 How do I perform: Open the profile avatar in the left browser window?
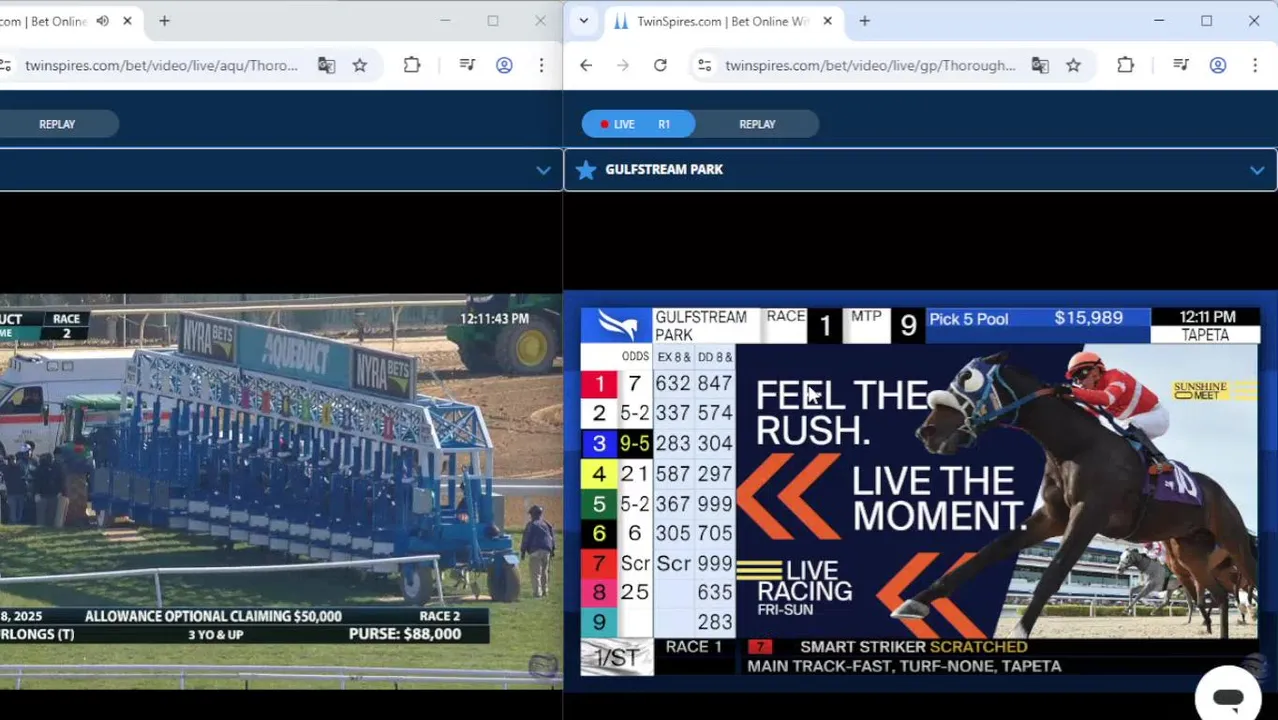[504, 65]
